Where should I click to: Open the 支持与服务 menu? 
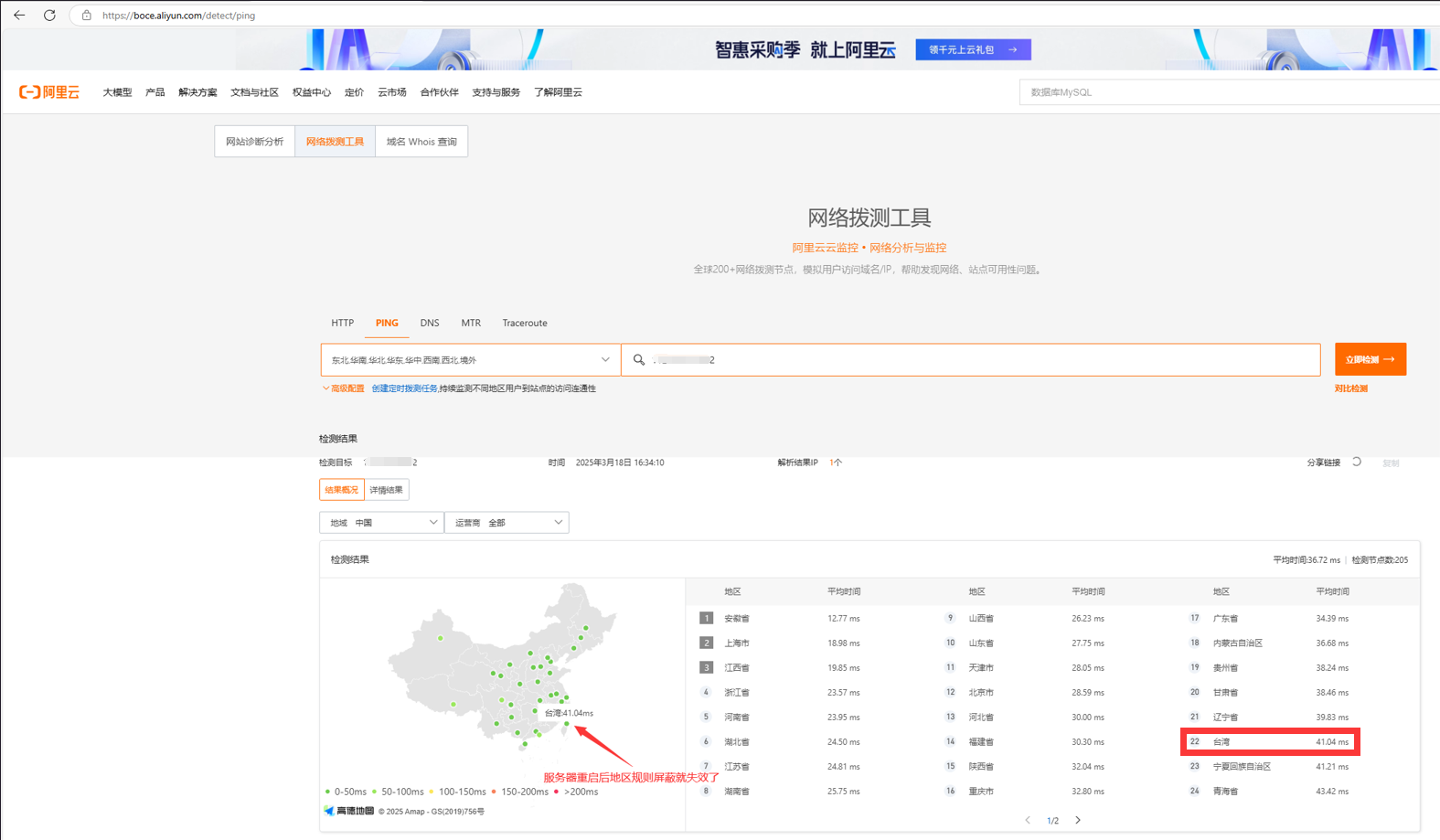click(x=496, y=92)
